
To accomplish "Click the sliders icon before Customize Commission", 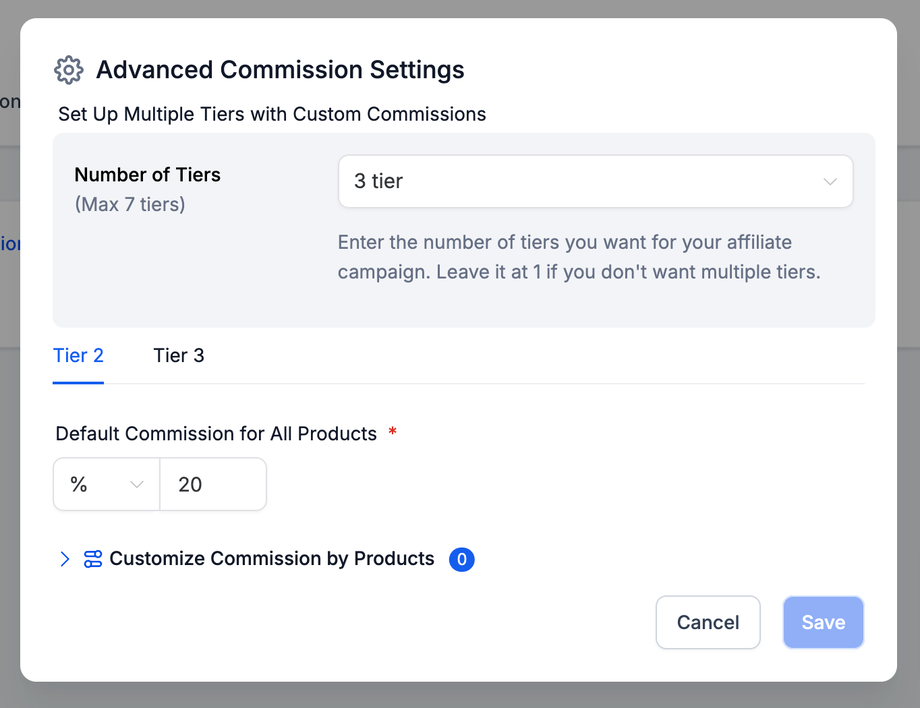I will [x=93, y=559].
